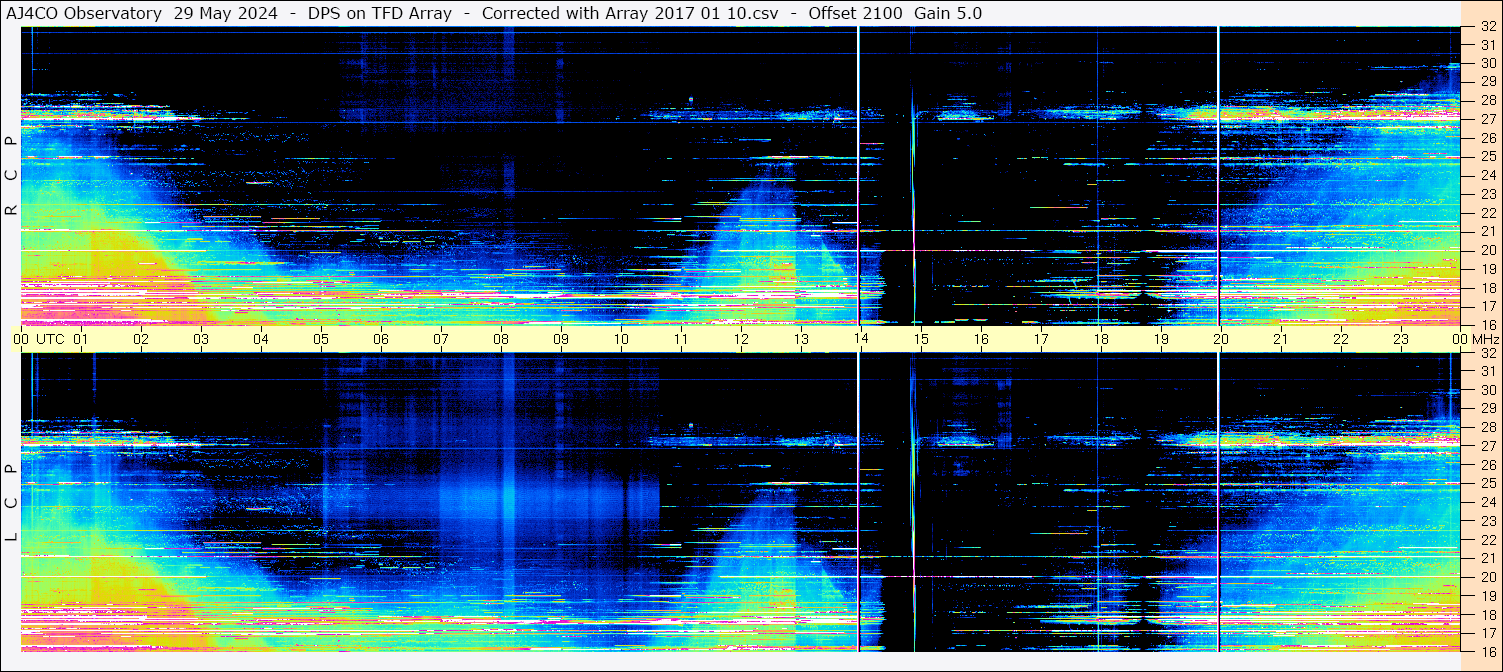Image resolution: width=1503 pixels, height=672 pixels.
Task: Click the vertical 'R C P' panel label
Action: coord(11,175)
